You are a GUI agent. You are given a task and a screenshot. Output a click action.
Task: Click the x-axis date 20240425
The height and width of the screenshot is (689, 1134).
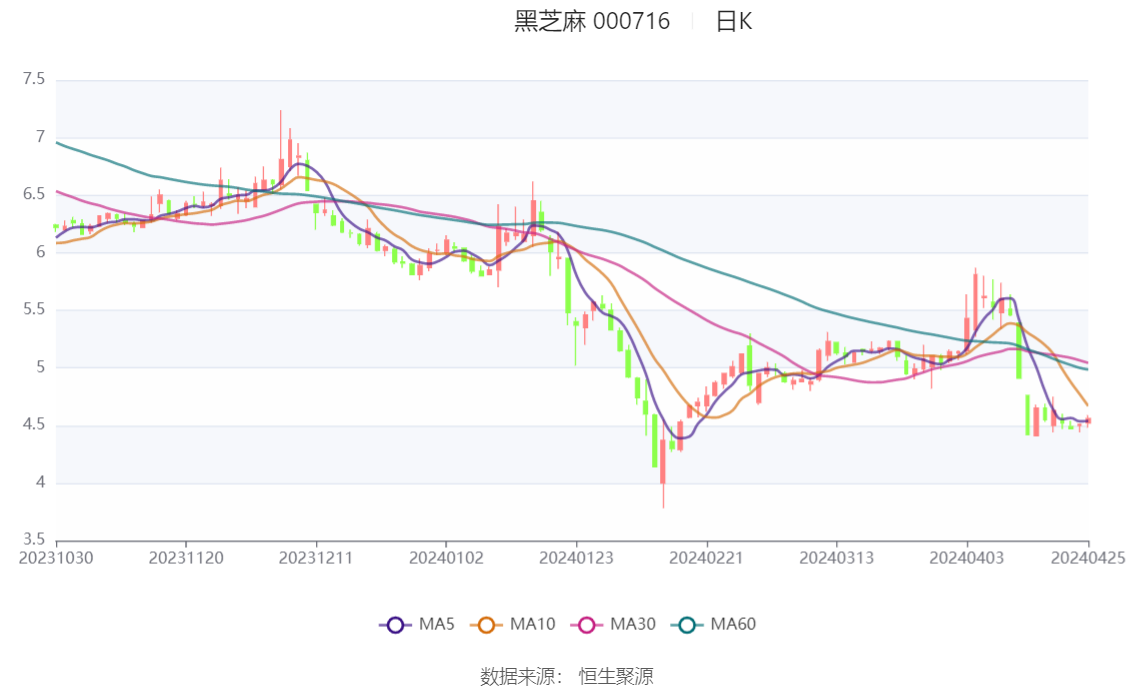1088,558
